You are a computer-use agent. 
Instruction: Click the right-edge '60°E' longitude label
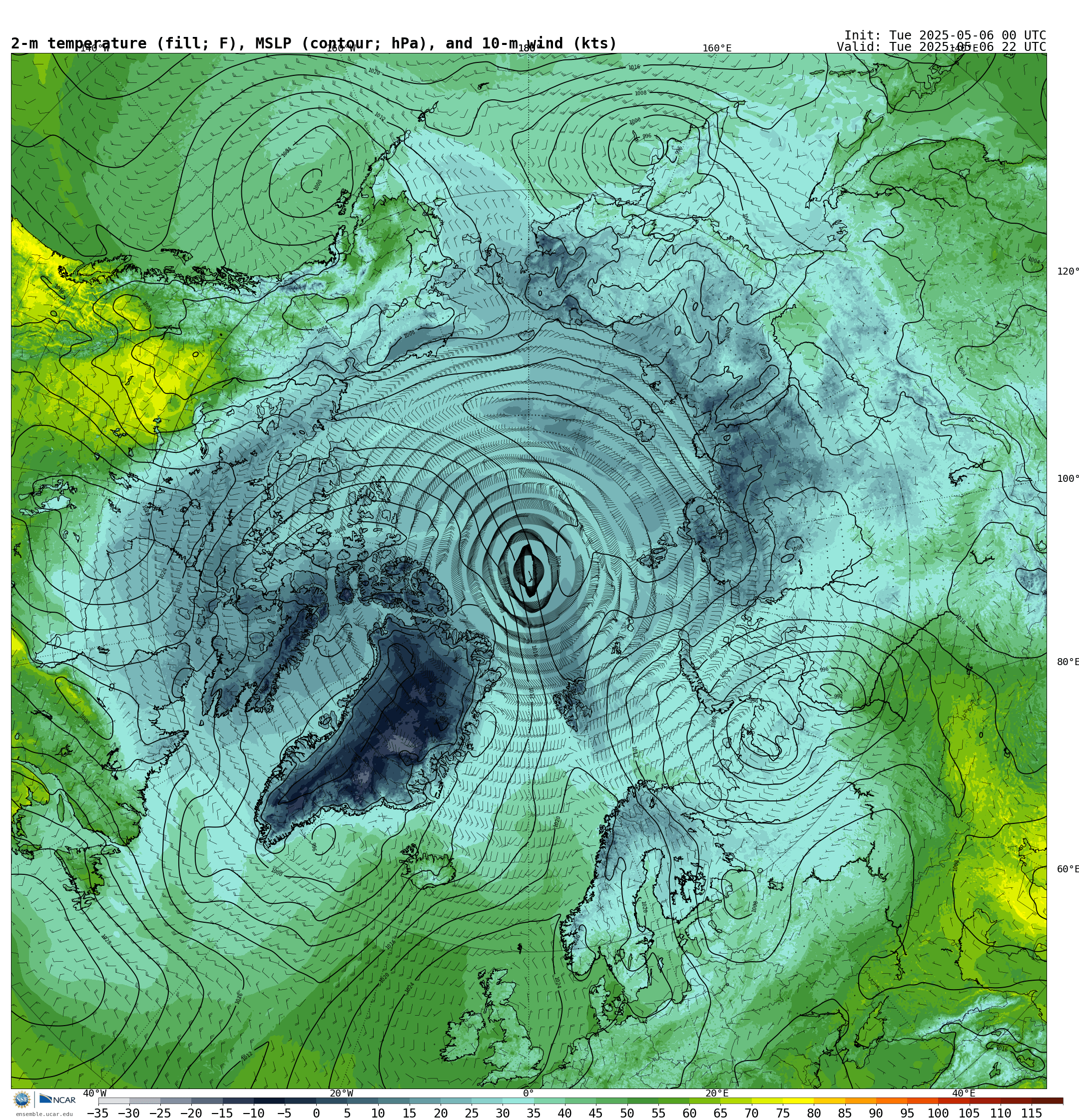tap(1068, 869)
